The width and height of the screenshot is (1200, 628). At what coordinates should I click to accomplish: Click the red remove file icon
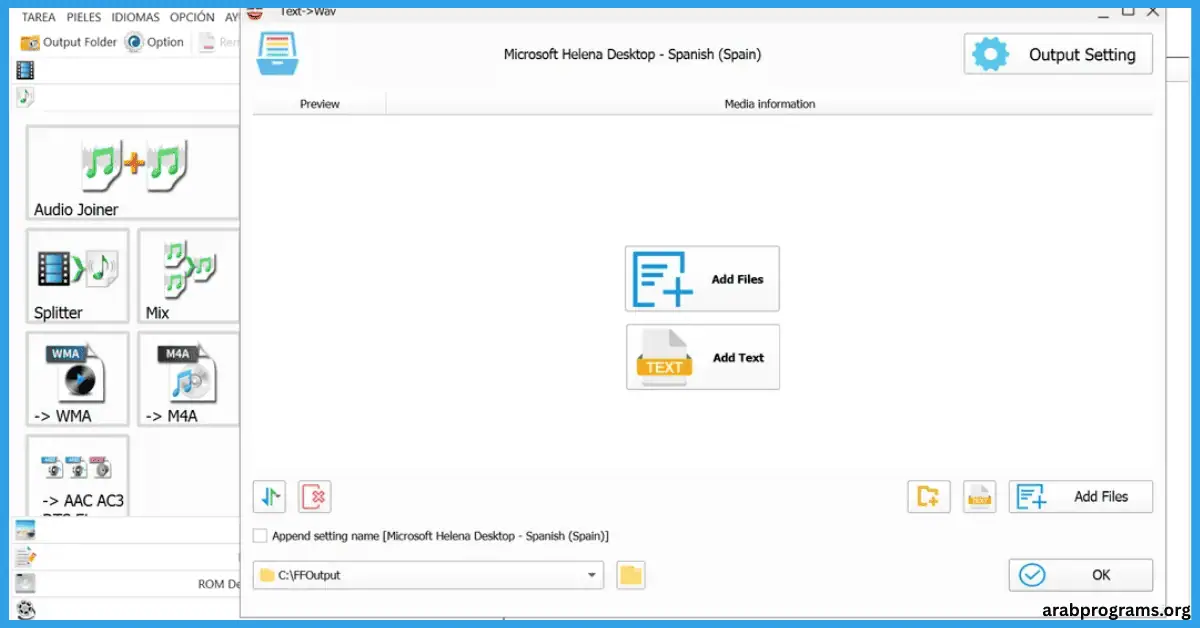pyautogui.click(x=315, y=496)
